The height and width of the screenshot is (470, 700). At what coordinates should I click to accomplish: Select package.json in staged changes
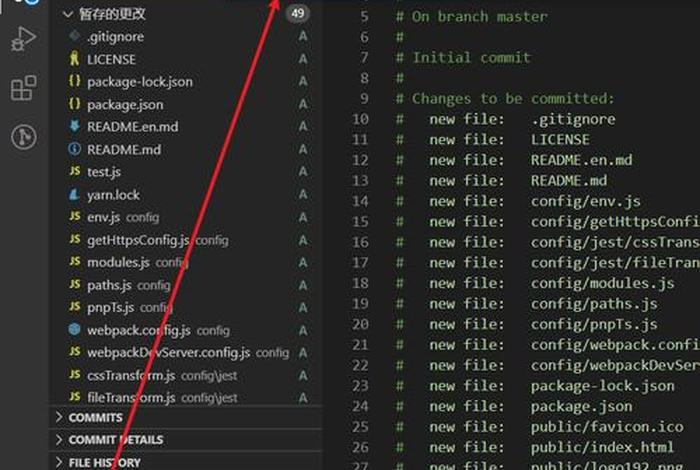tap(185, 104)
